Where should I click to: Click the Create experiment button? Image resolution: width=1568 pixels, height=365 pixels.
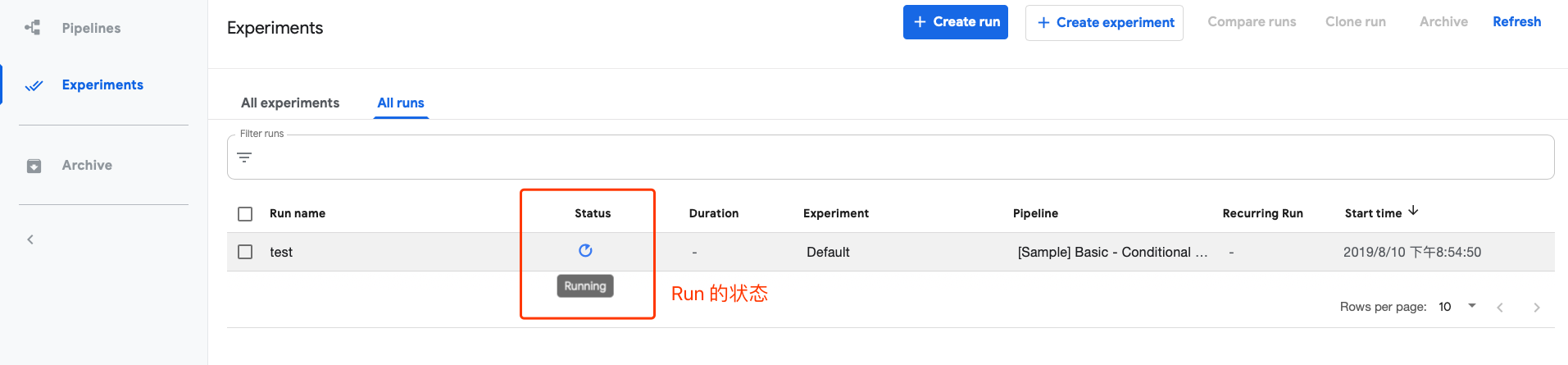click(x=1104, y=23)
